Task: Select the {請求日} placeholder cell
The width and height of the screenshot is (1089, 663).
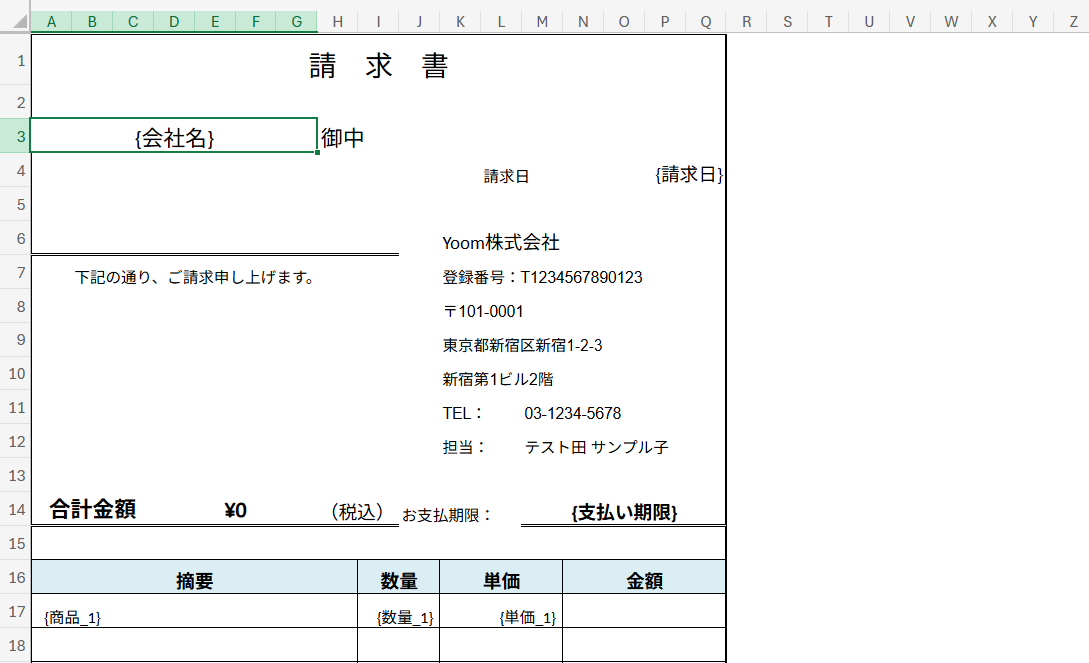Action: [x=688, y=175]
